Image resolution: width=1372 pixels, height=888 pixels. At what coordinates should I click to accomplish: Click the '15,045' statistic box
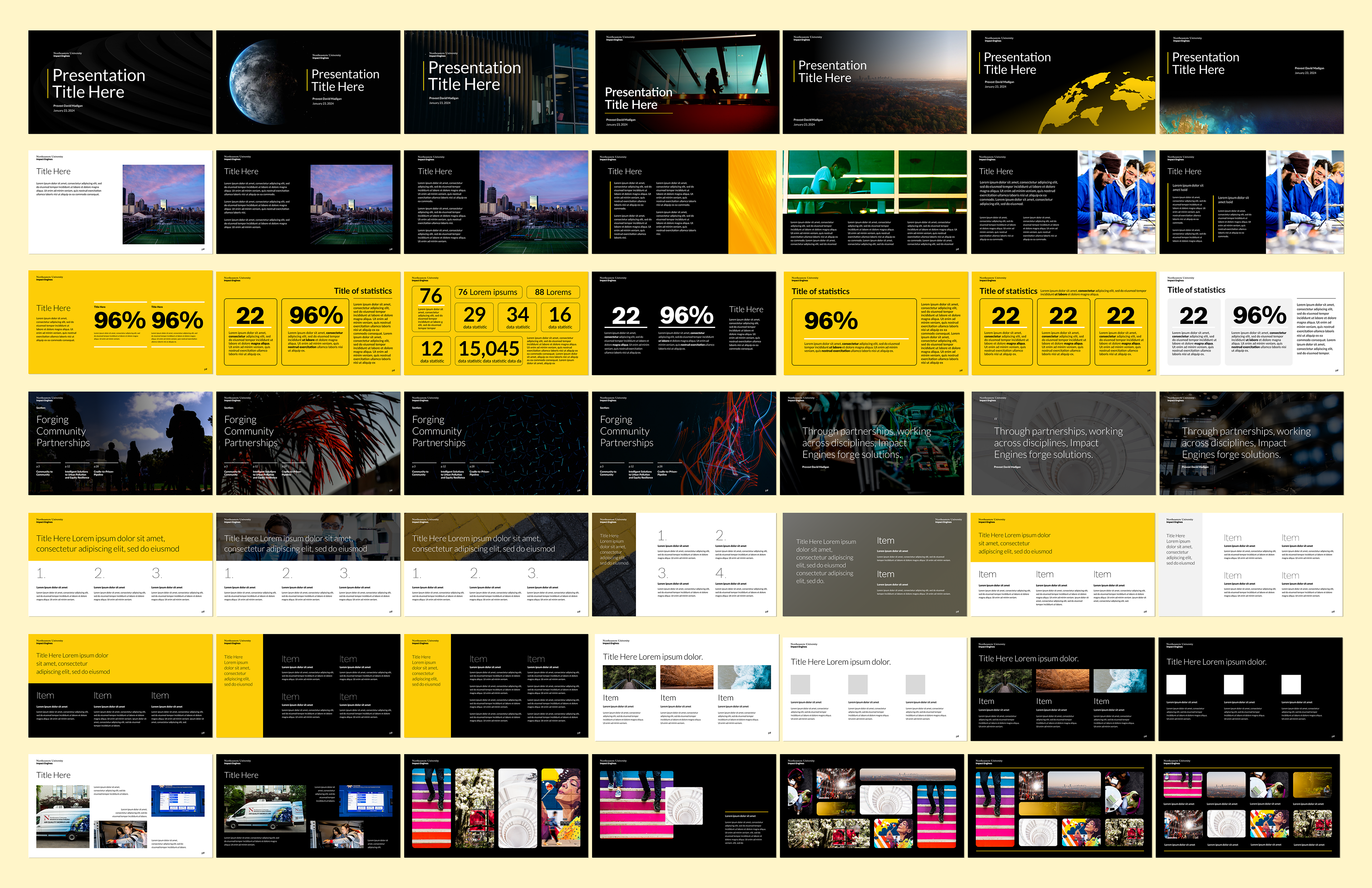coord(489,351)
